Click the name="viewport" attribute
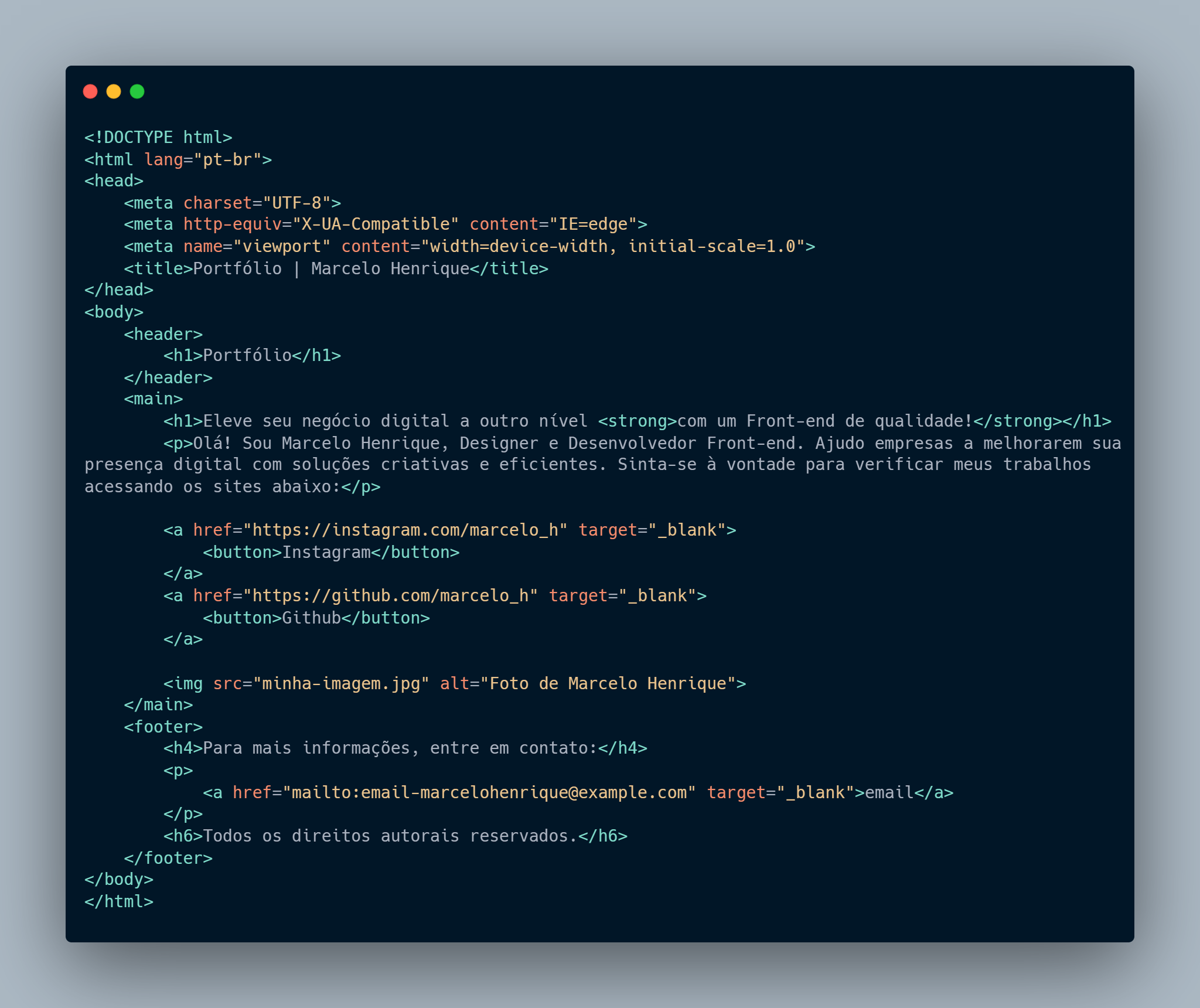 tap(257, 246)
